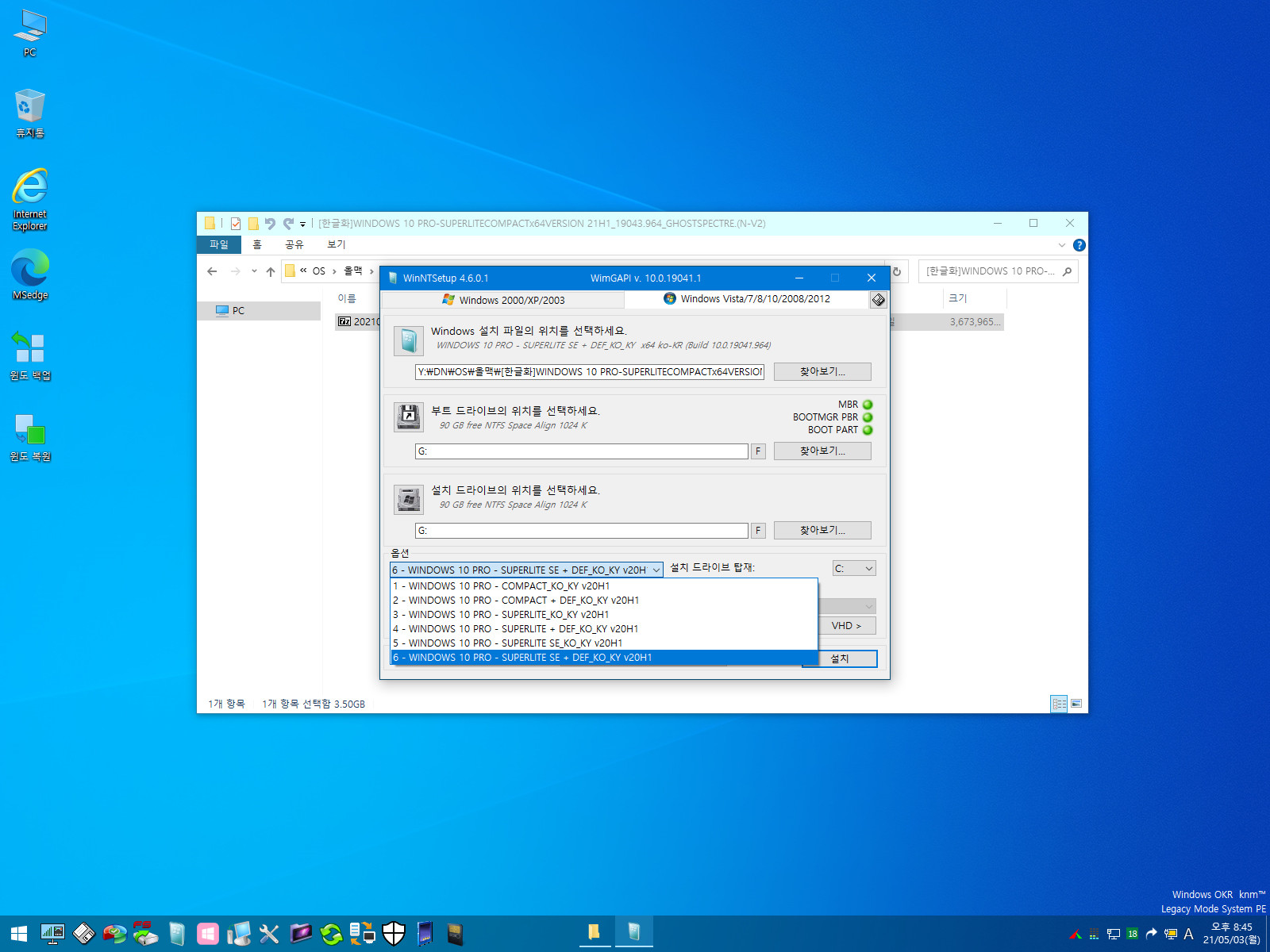1270x952 pixels.
Task: Sort Explorer list by 크기 column
Action: point(975,298)
